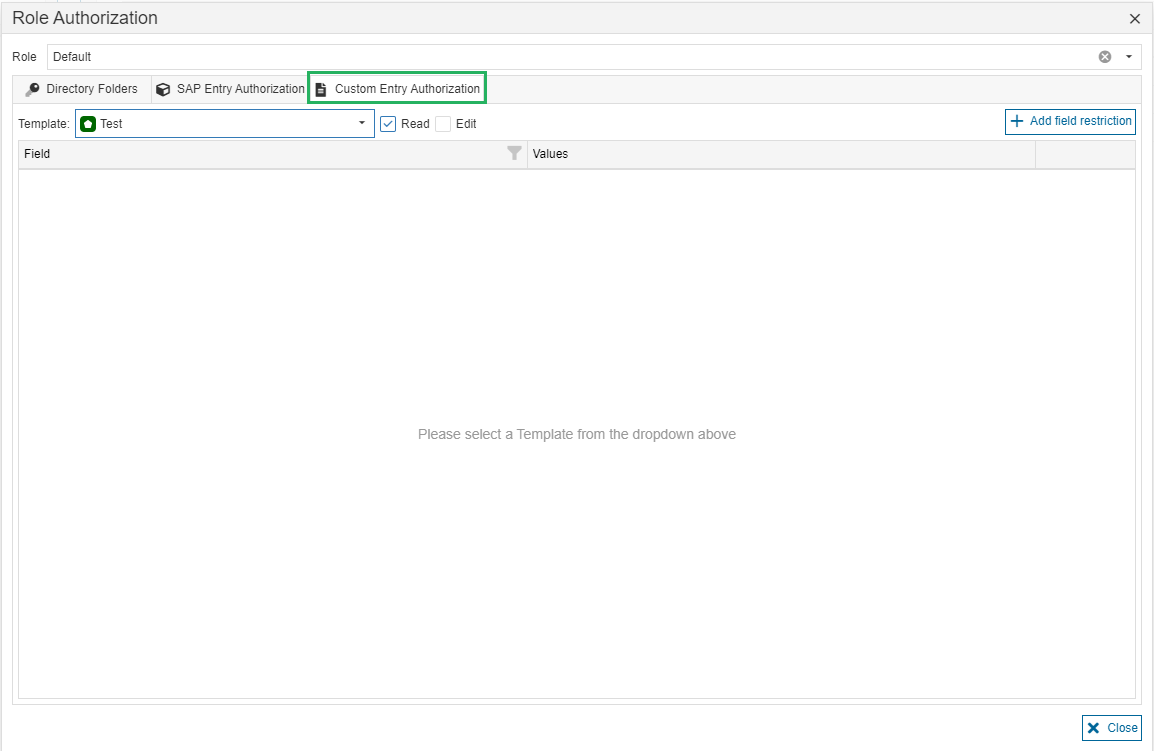Switch to the Directory Folders tab
Image resolution: width=1154 pixels, height=751 pixels.
82,89
